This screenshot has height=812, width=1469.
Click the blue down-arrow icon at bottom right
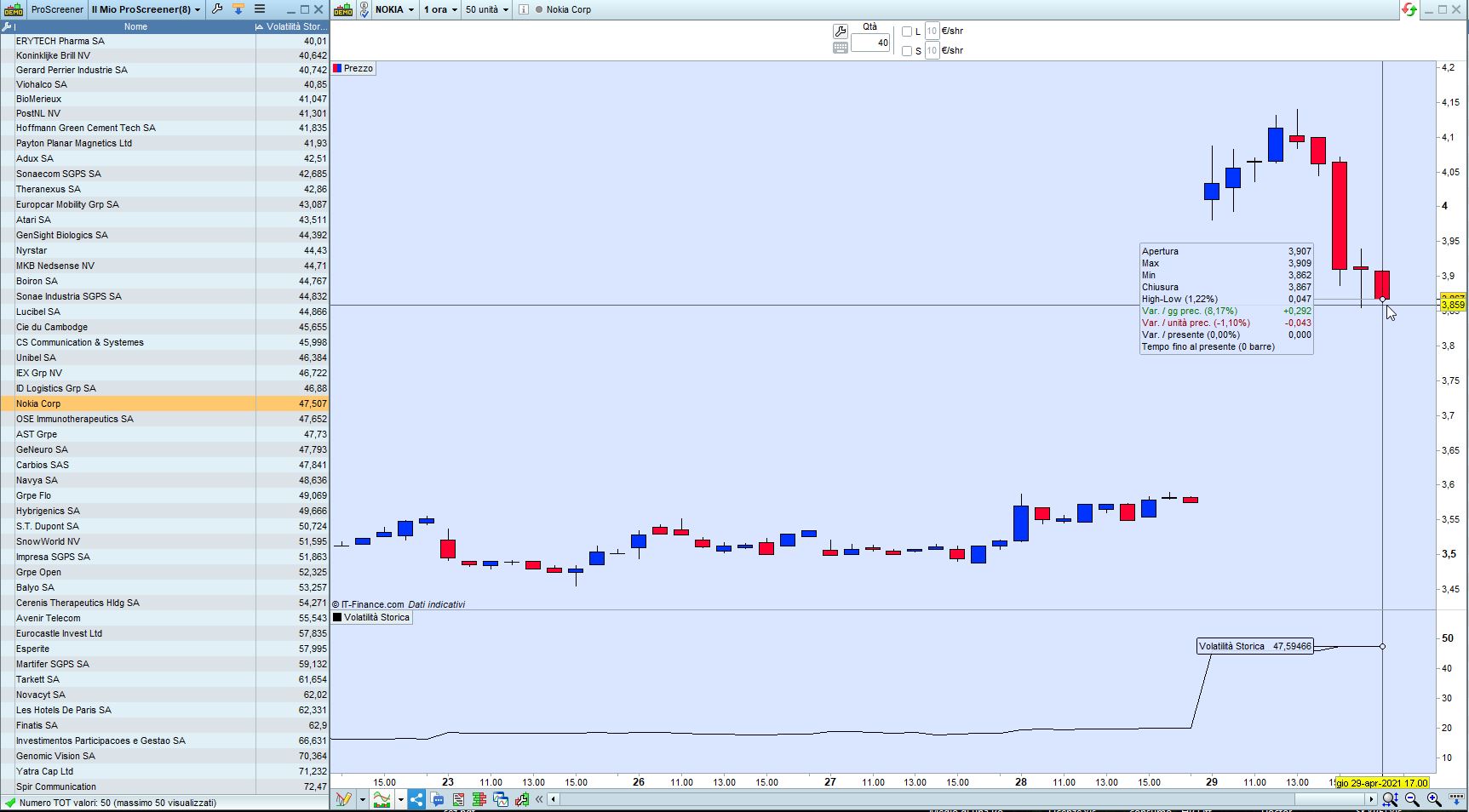[x=1456, y=799]
